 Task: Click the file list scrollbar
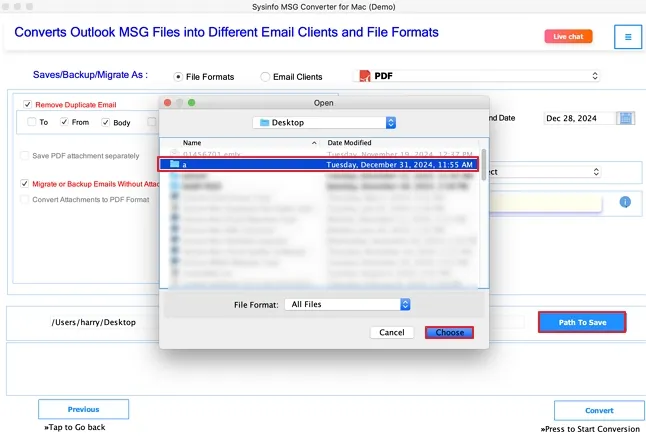pyautogui.click(x=484, y=165)
